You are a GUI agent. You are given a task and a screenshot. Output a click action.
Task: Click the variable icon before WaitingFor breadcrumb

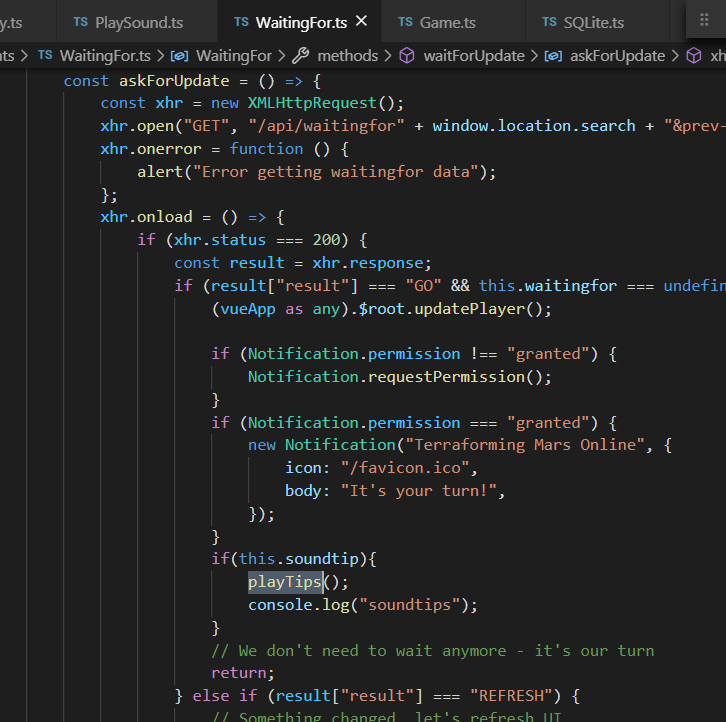179,56
